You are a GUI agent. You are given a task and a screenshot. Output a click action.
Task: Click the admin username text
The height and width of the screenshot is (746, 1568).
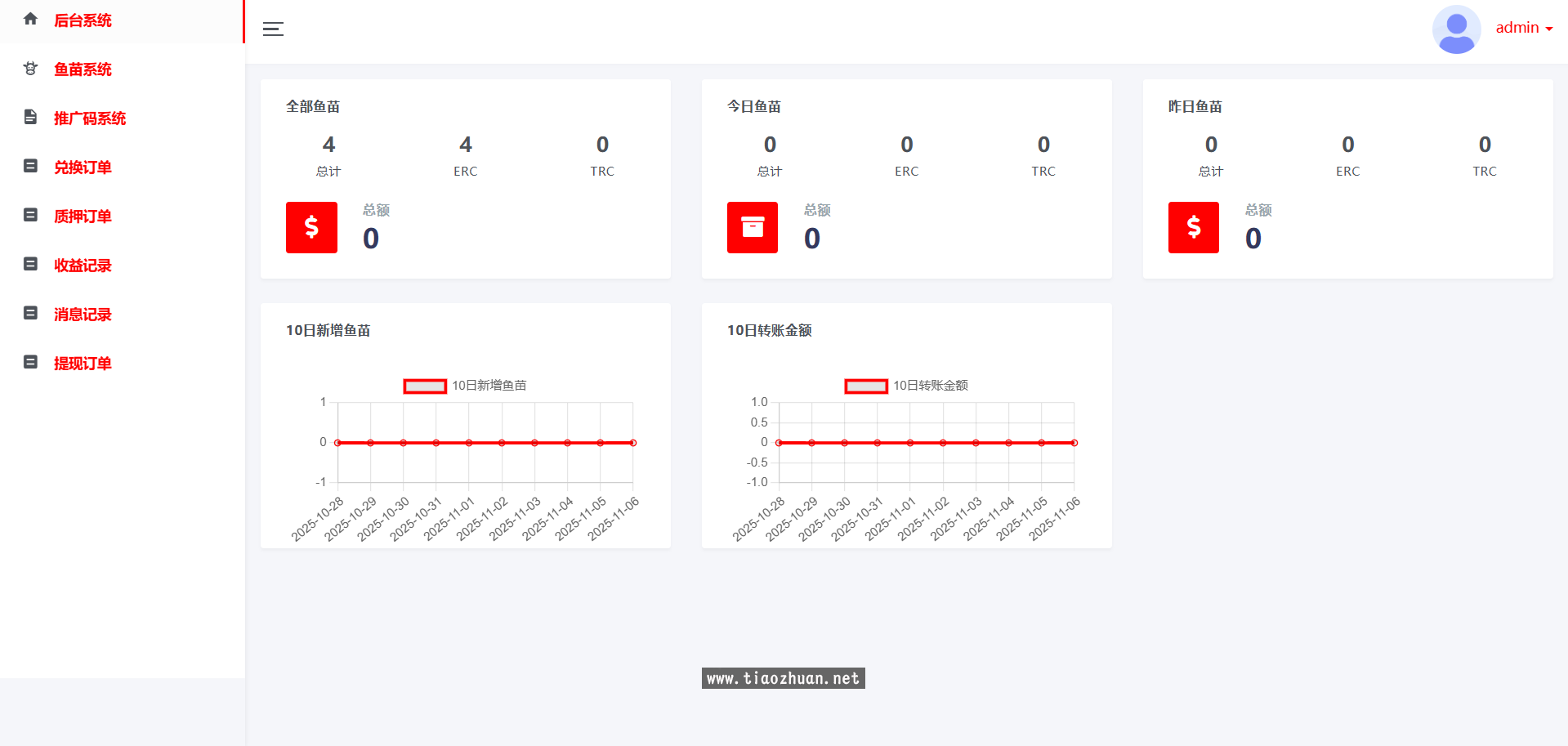tap(1517, 28)
